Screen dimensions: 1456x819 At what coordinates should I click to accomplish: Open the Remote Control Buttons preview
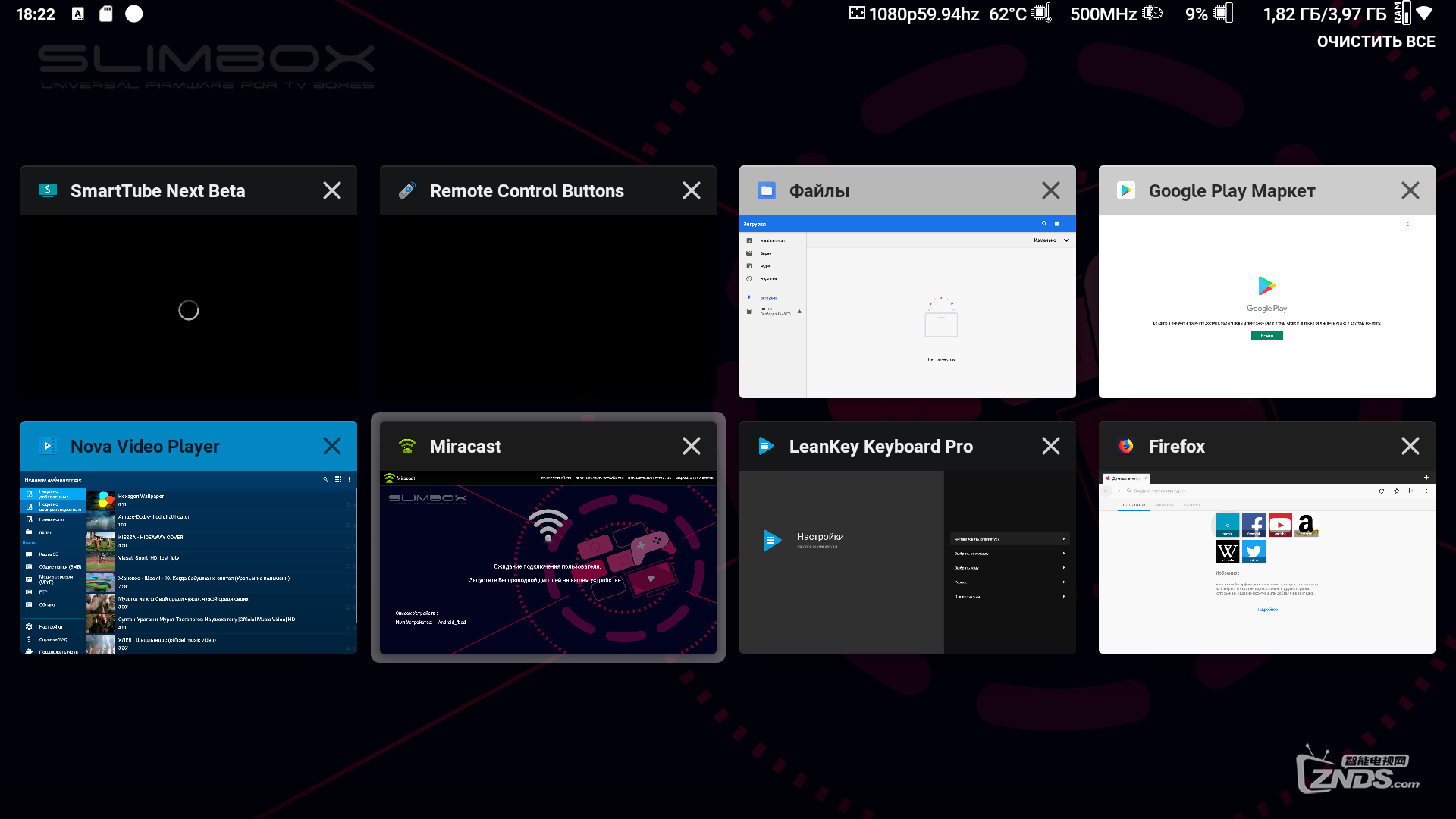coord(548,307)
